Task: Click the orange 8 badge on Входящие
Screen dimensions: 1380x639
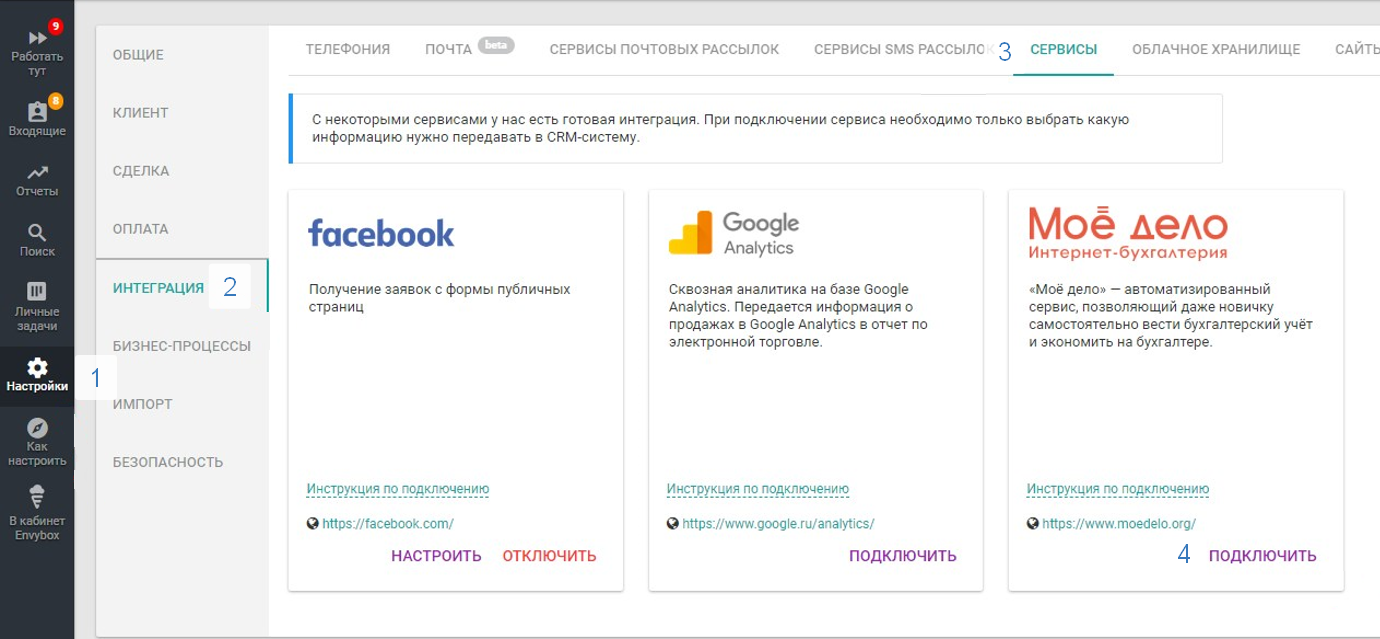Action: point(55,100)
